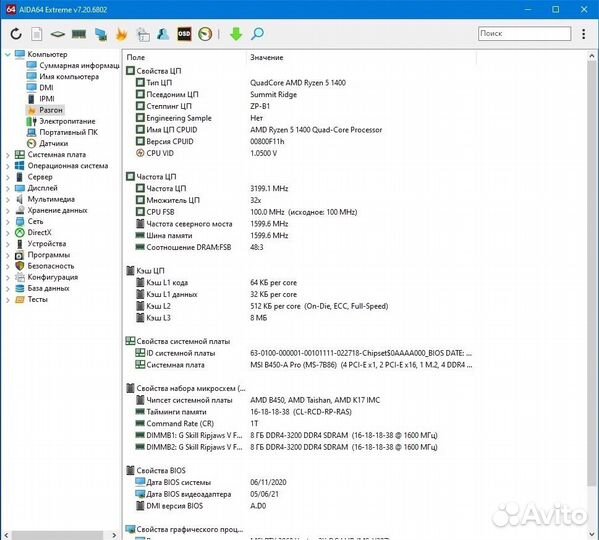
Task: Open Портативный ПК tree item
Action: (x=62, y=132)
